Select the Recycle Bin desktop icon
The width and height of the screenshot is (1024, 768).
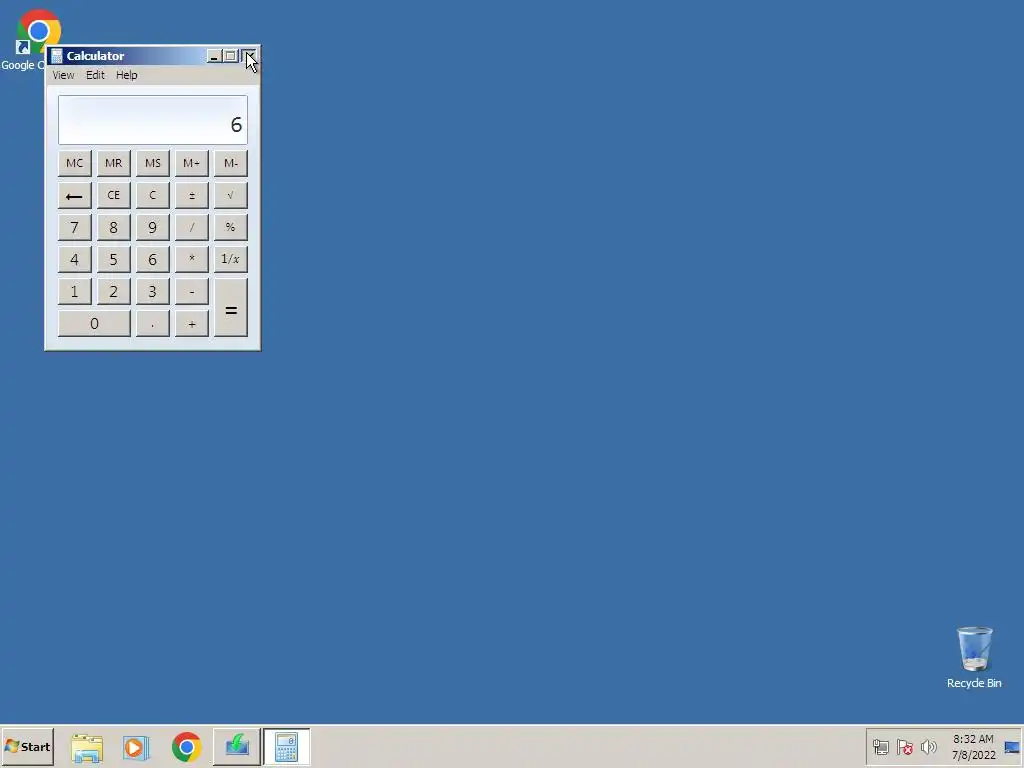pos(974,657)
